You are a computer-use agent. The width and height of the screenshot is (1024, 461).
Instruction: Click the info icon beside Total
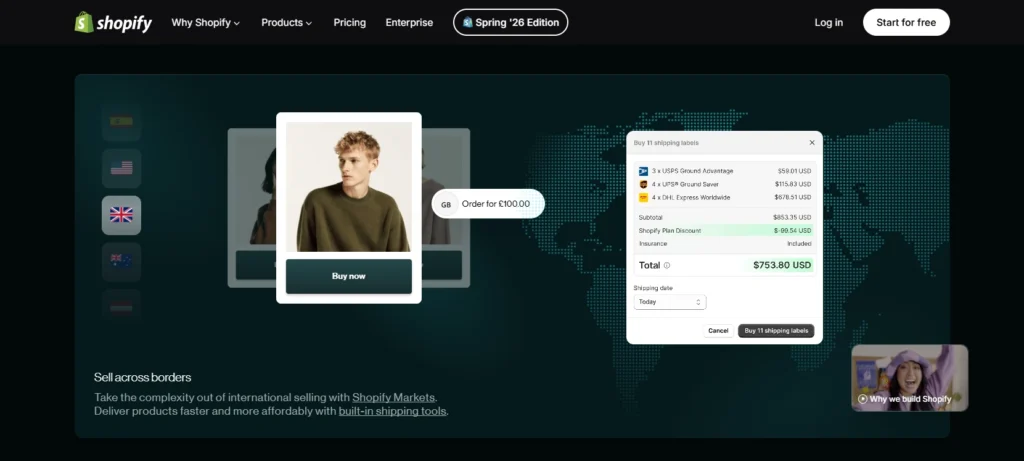pos(667,266)
